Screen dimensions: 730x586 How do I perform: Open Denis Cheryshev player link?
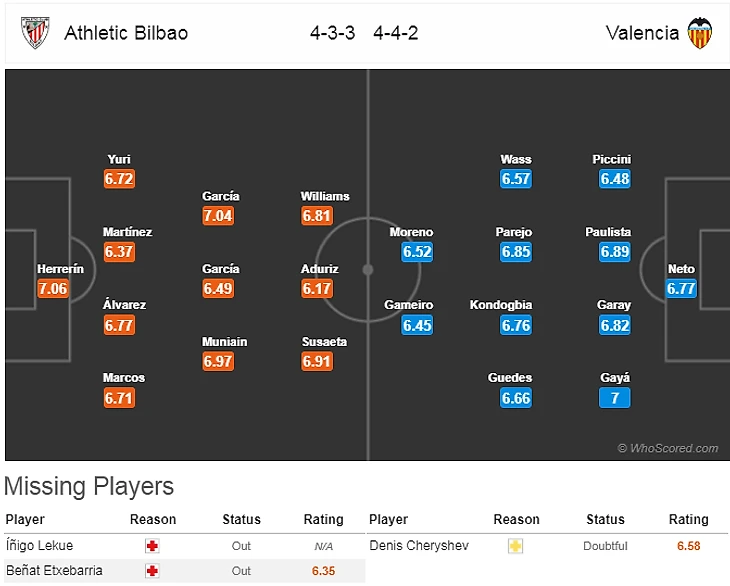click(419, 546)
